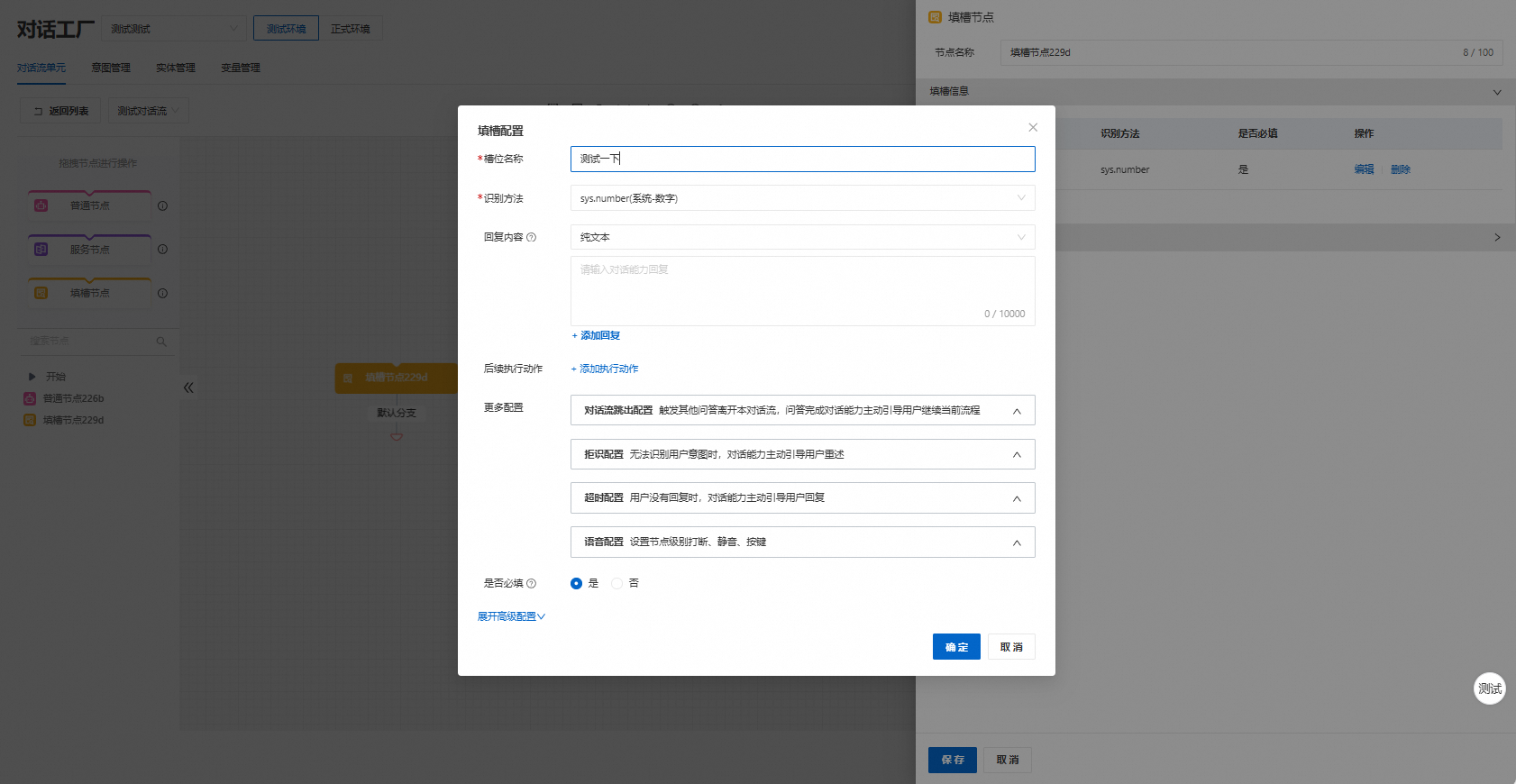Select 填槽节点229d in node list

coord(74,420)
